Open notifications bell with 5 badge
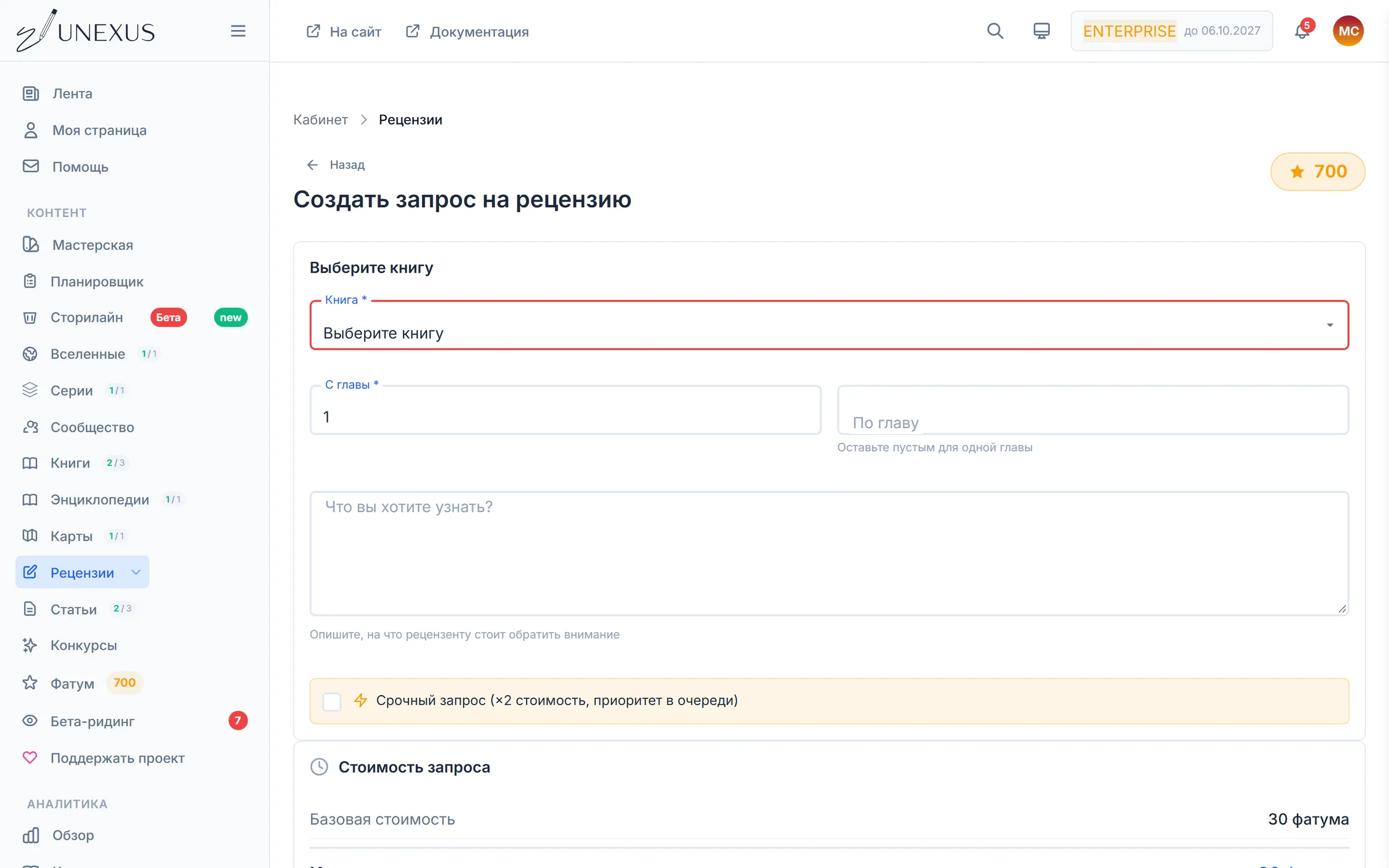 (x=1302, y=31)
